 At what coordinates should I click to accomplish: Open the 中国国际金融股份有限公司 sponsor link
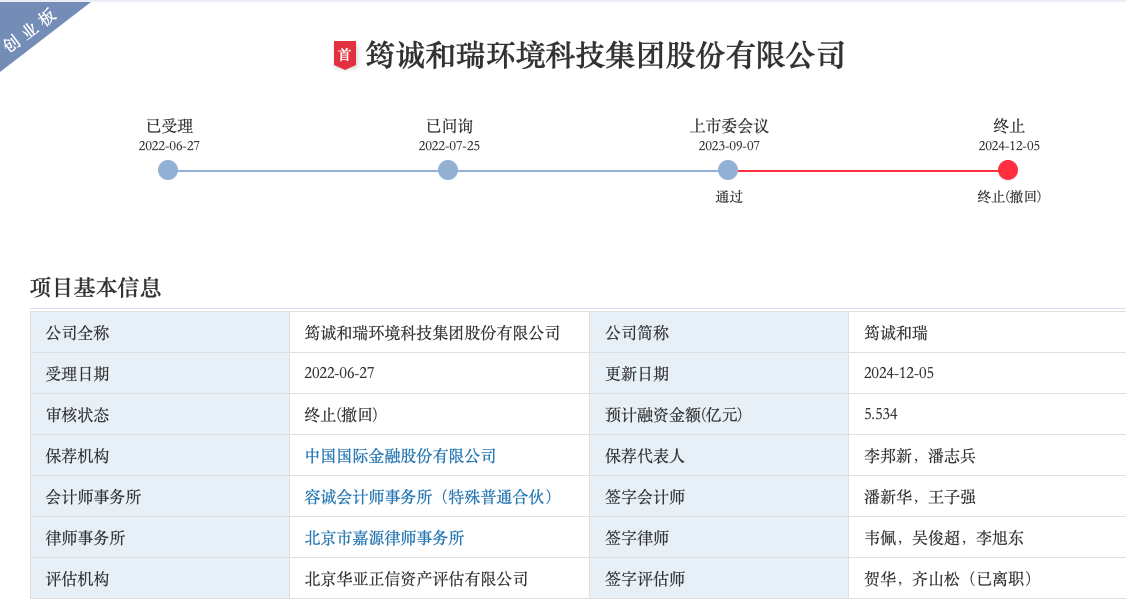400,456
